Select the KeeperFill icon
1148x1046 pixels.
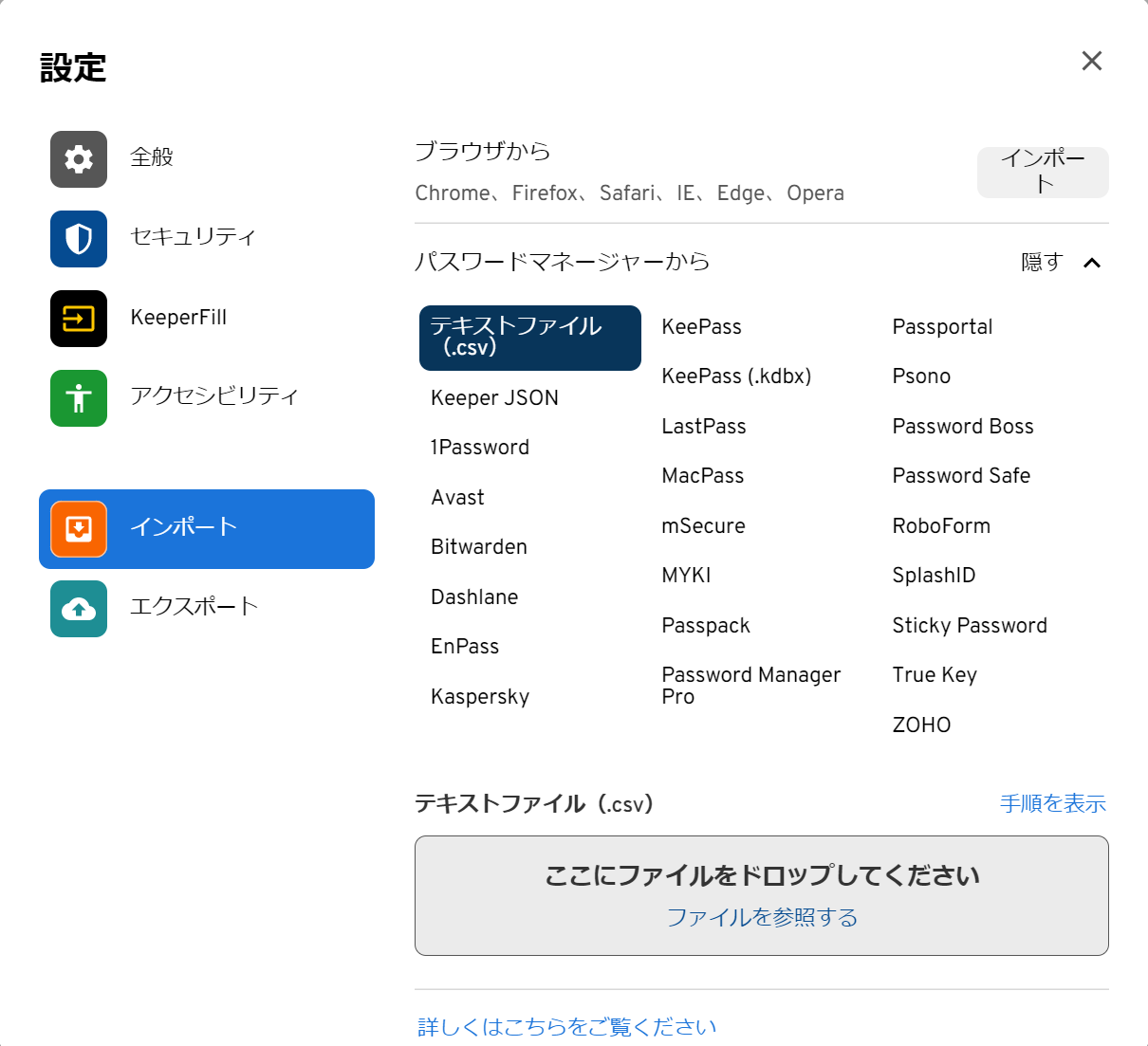point(79,319)
